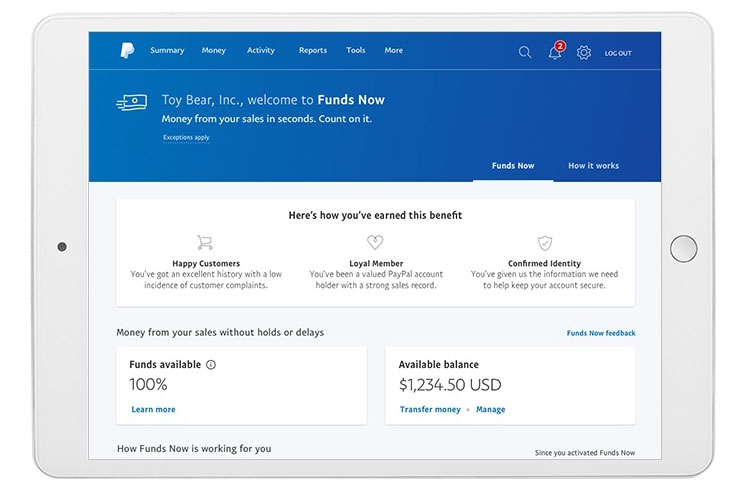The image size is (742, 497).
Task: Open the notifications bell icon
Action: click(x=556, y=52)
